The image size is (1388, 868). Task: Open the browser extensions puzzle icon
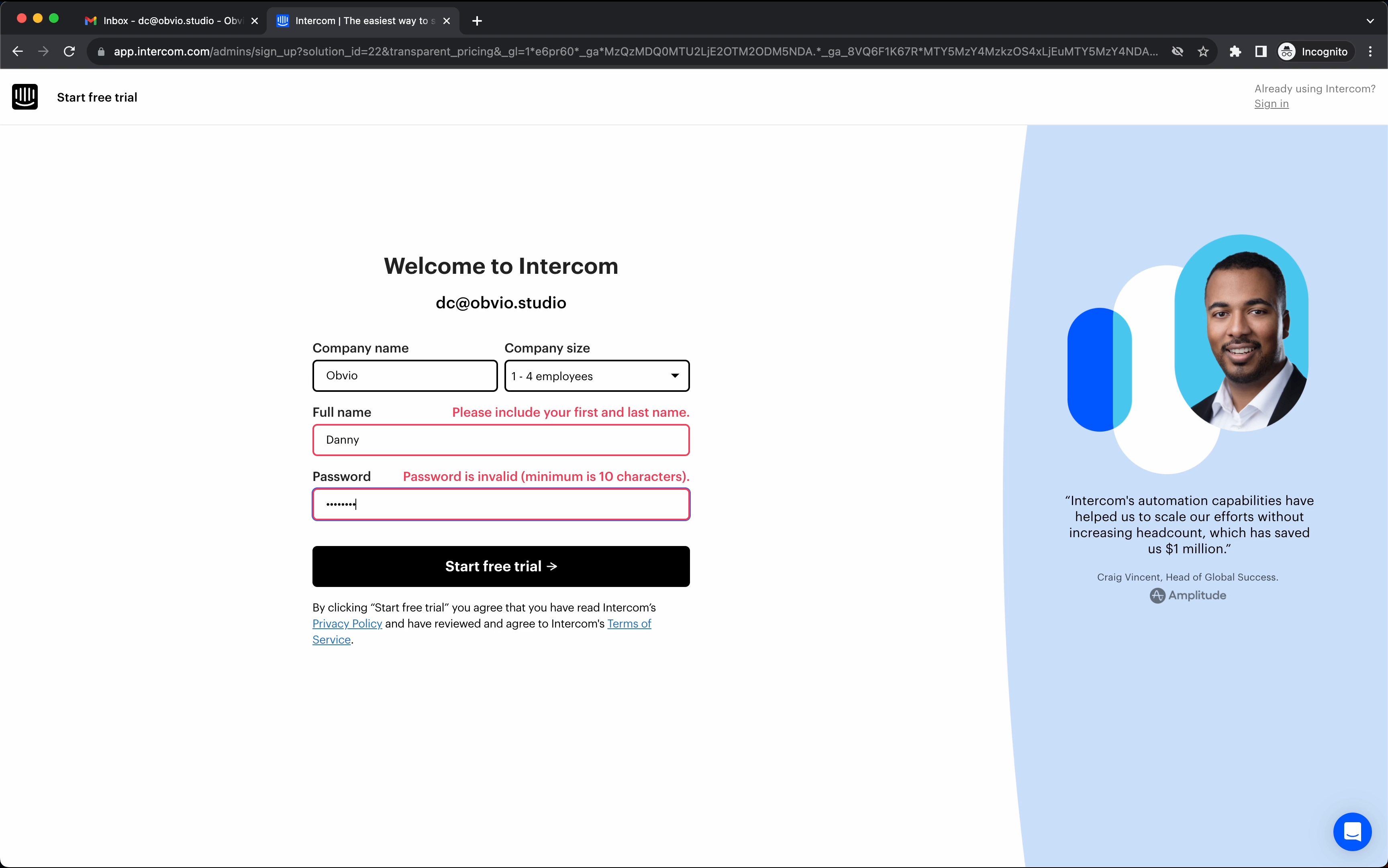(1235, 52)
